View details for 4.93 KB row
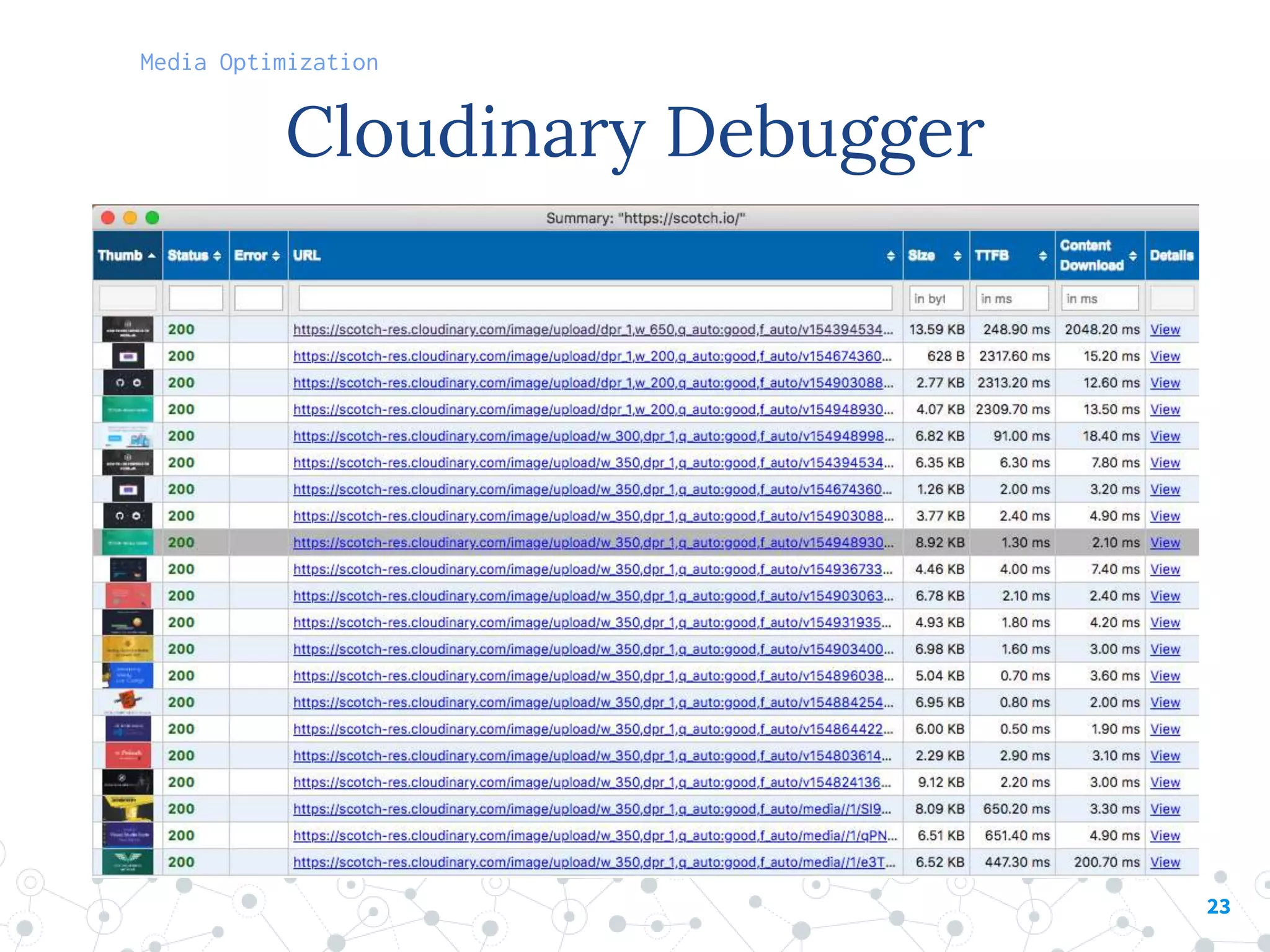 (1165, 623)
